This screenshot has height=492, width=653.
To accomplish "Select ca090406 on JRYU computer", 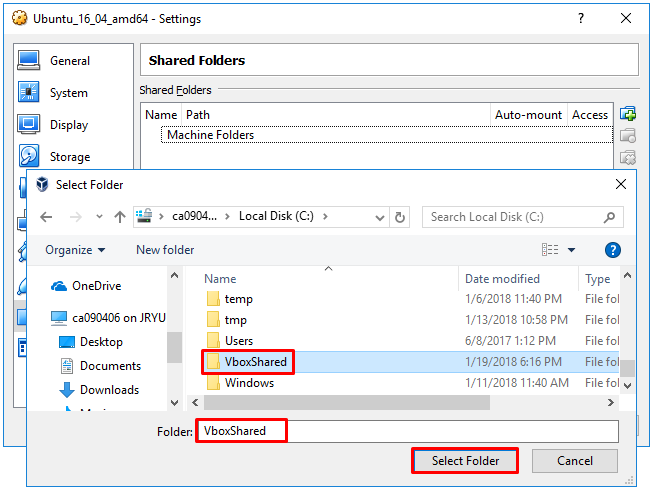I will click(108, 318).
